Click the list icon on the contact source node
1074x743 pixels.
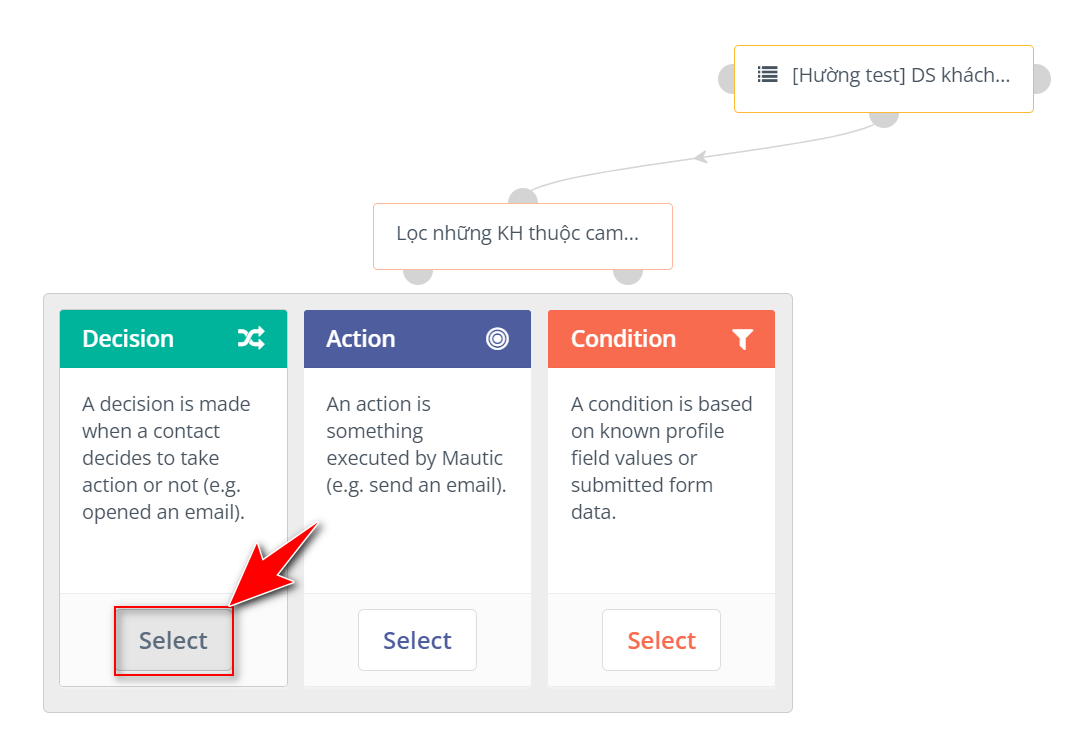pos(767,74)
